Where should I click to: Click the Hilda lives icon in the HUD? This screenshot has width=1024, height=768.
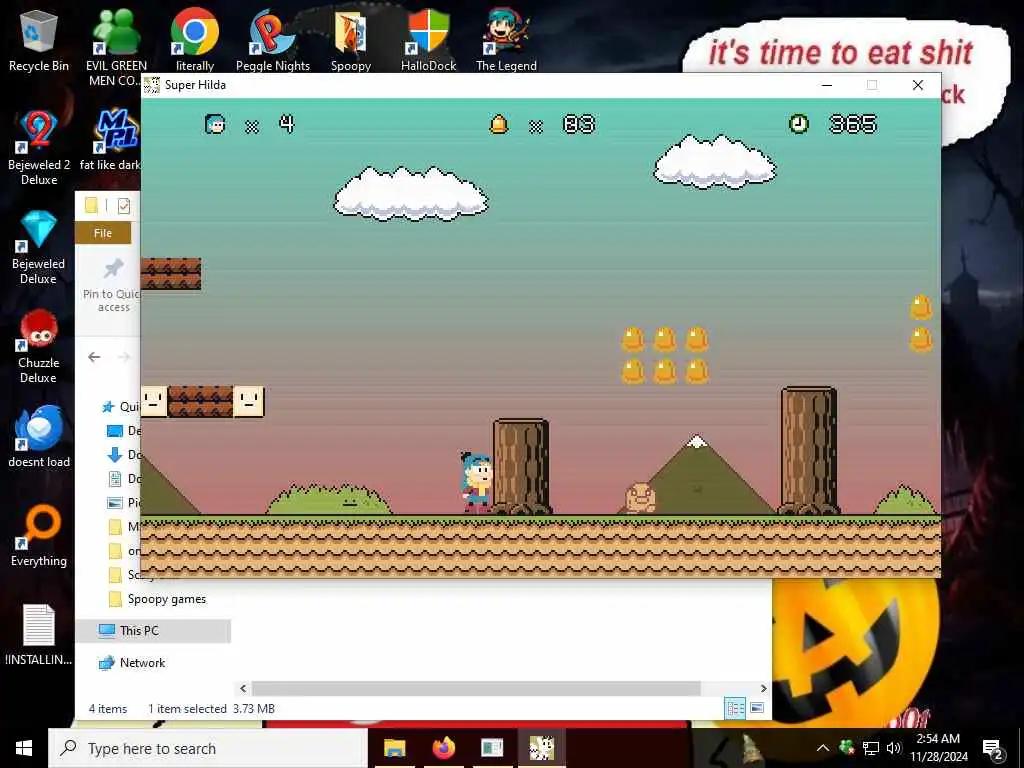(215, 123)
